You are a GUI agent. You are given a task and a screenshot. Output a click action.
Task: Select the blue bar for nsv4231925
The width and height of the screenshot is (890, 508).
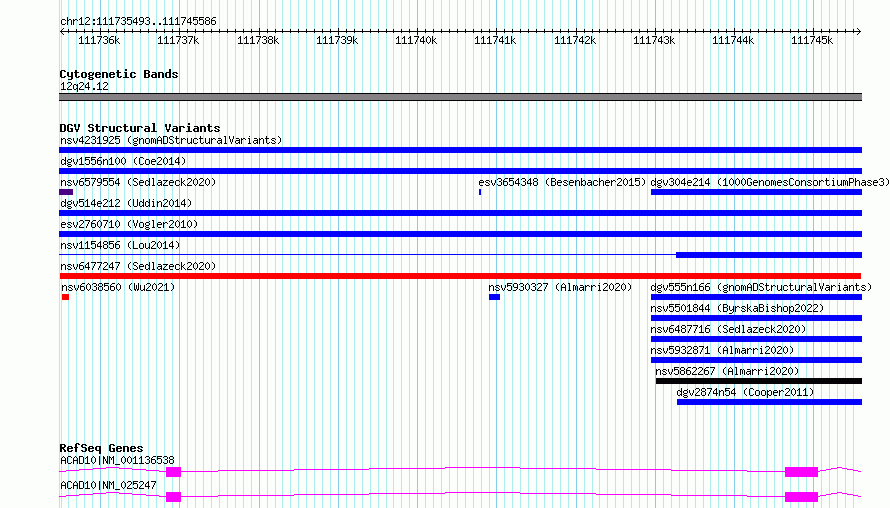point(460,150)
